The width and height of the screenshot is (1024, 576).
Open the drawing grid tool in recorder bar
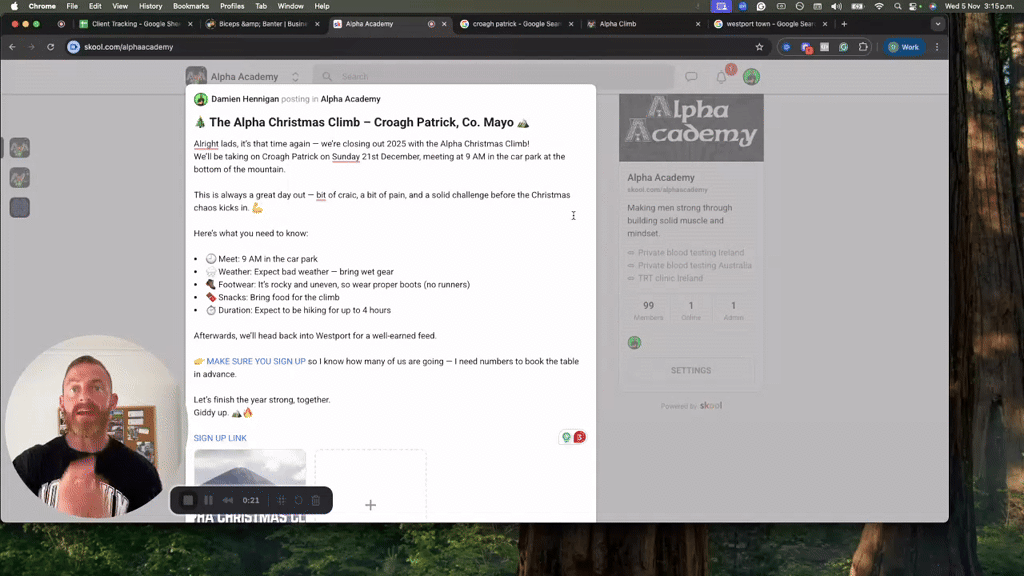tap(281, 500)
